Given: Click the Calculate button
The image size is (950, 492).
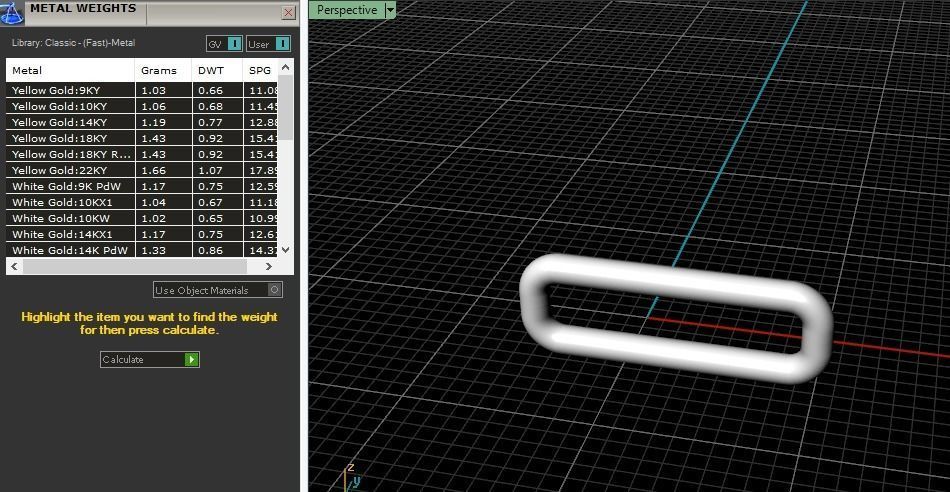Looking at the screenshot, I should [150, 359].
